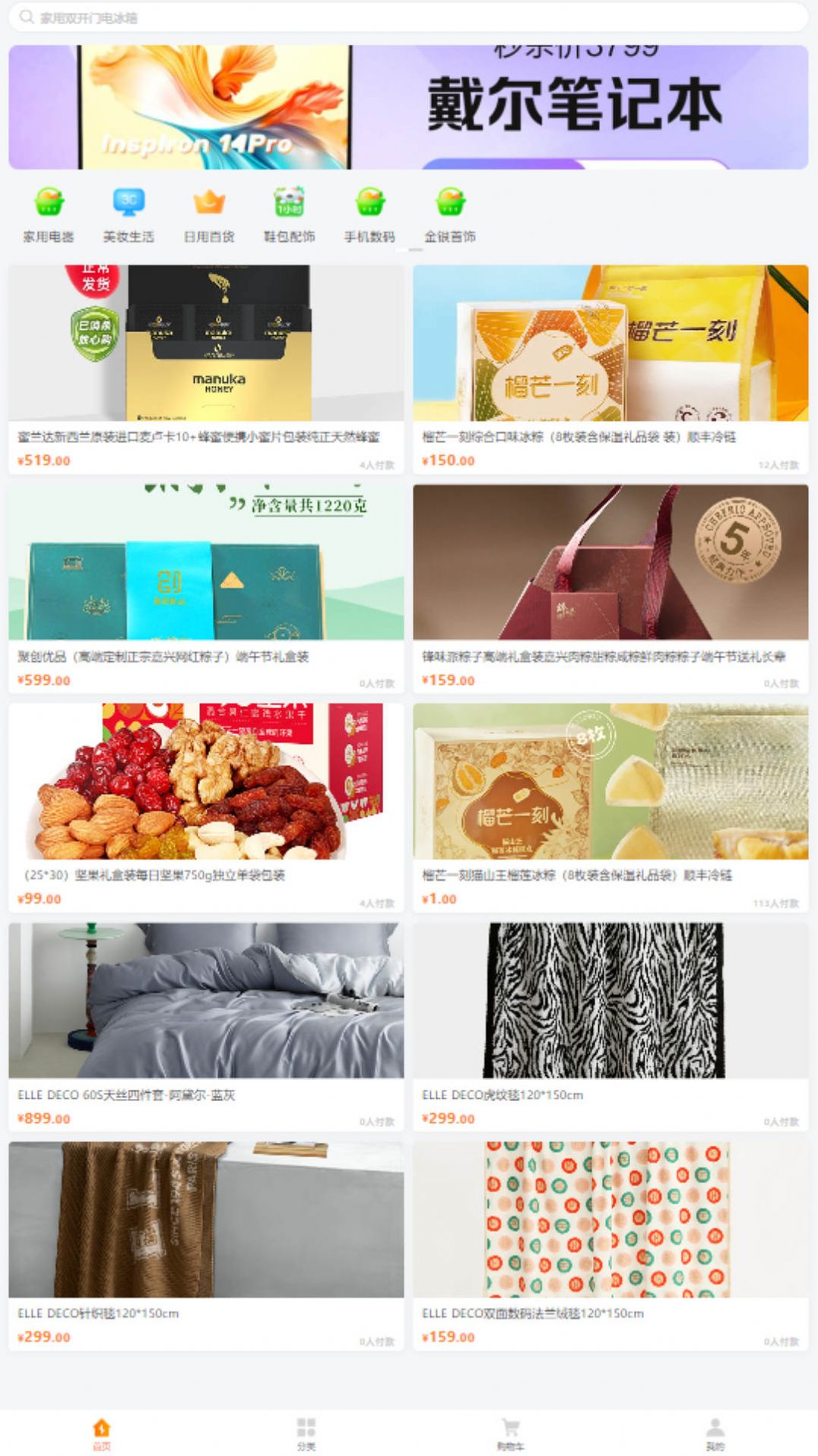Click the search input field
This screenshot has width=818, height=1456.
coord(408,17)
